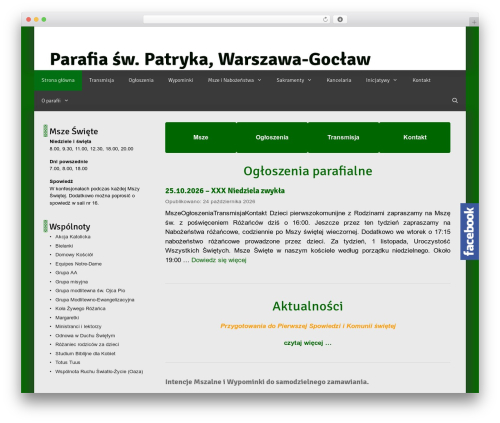Open Wspólnota Ruchu Światło-Życie (Oaza) link
This screenshot has width=500, height=423.
[99, 371]
